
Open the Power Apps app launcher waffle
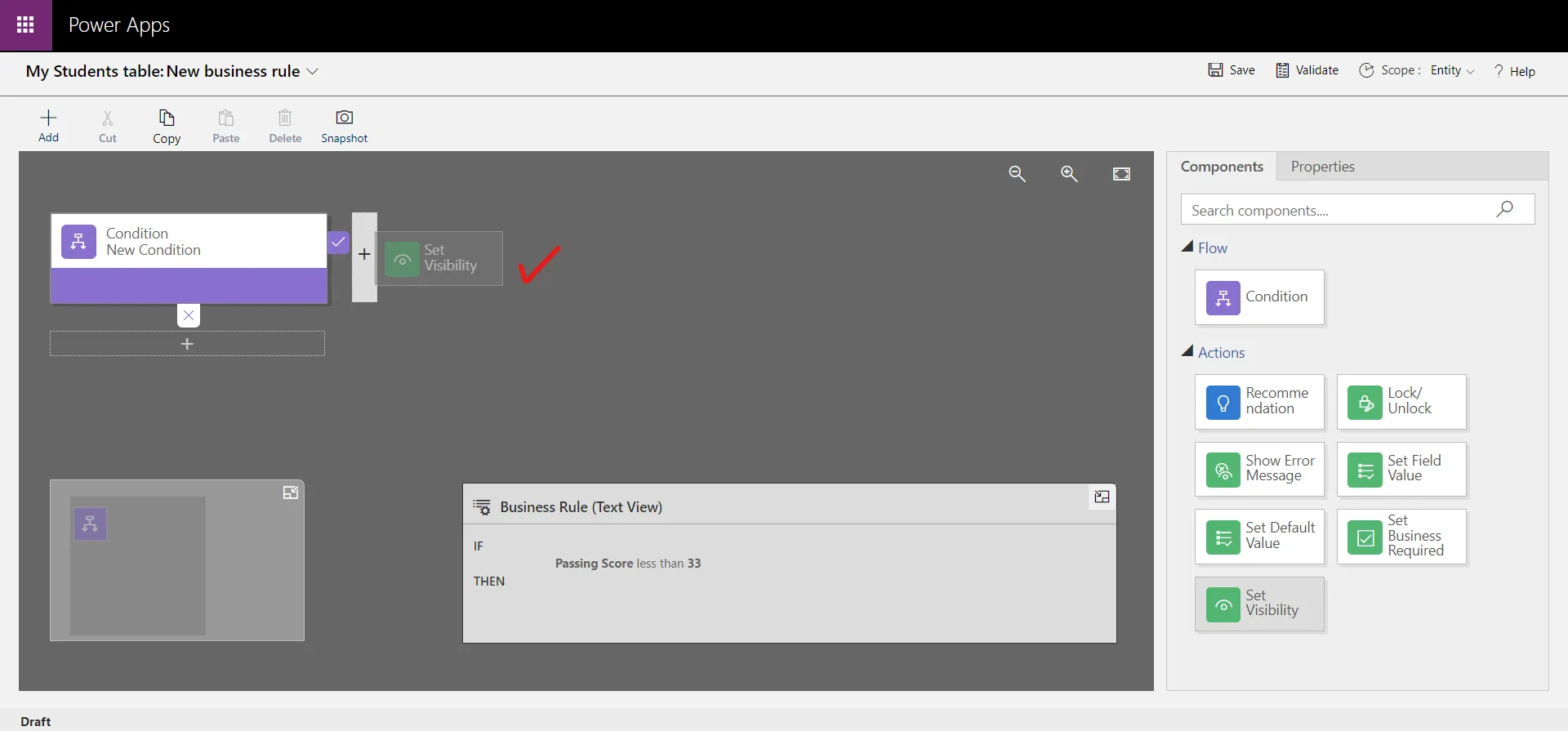pyautogui.click(x=25, y=25)
